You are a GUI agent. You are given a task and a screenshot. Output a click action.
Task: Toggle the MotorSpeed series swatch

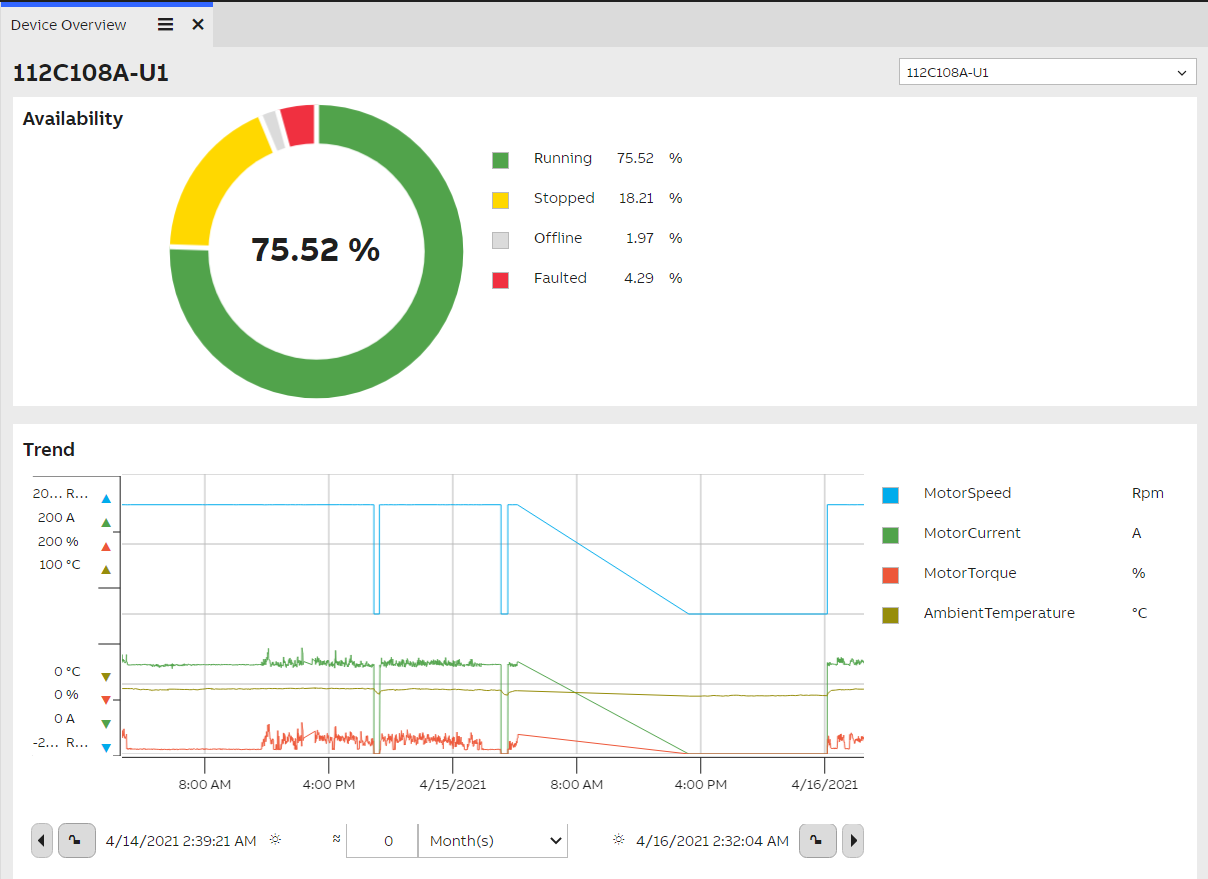pyautogui.click(x=890, y=495)
